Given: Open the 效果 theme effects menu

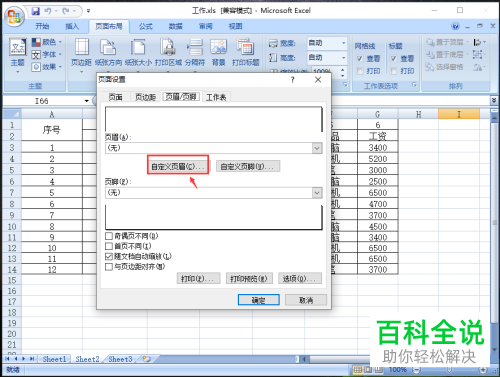Looking at the screenshot, I should (47, 67).
